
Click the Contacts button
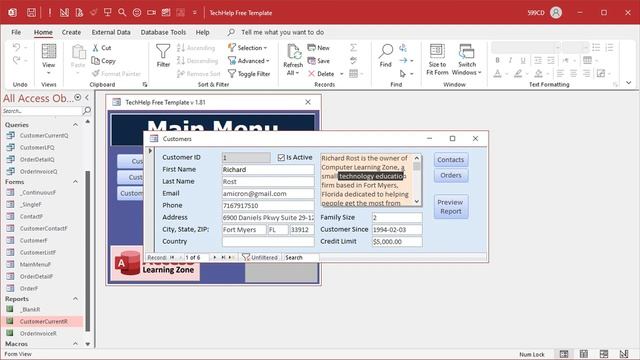(x=451, y=160)
